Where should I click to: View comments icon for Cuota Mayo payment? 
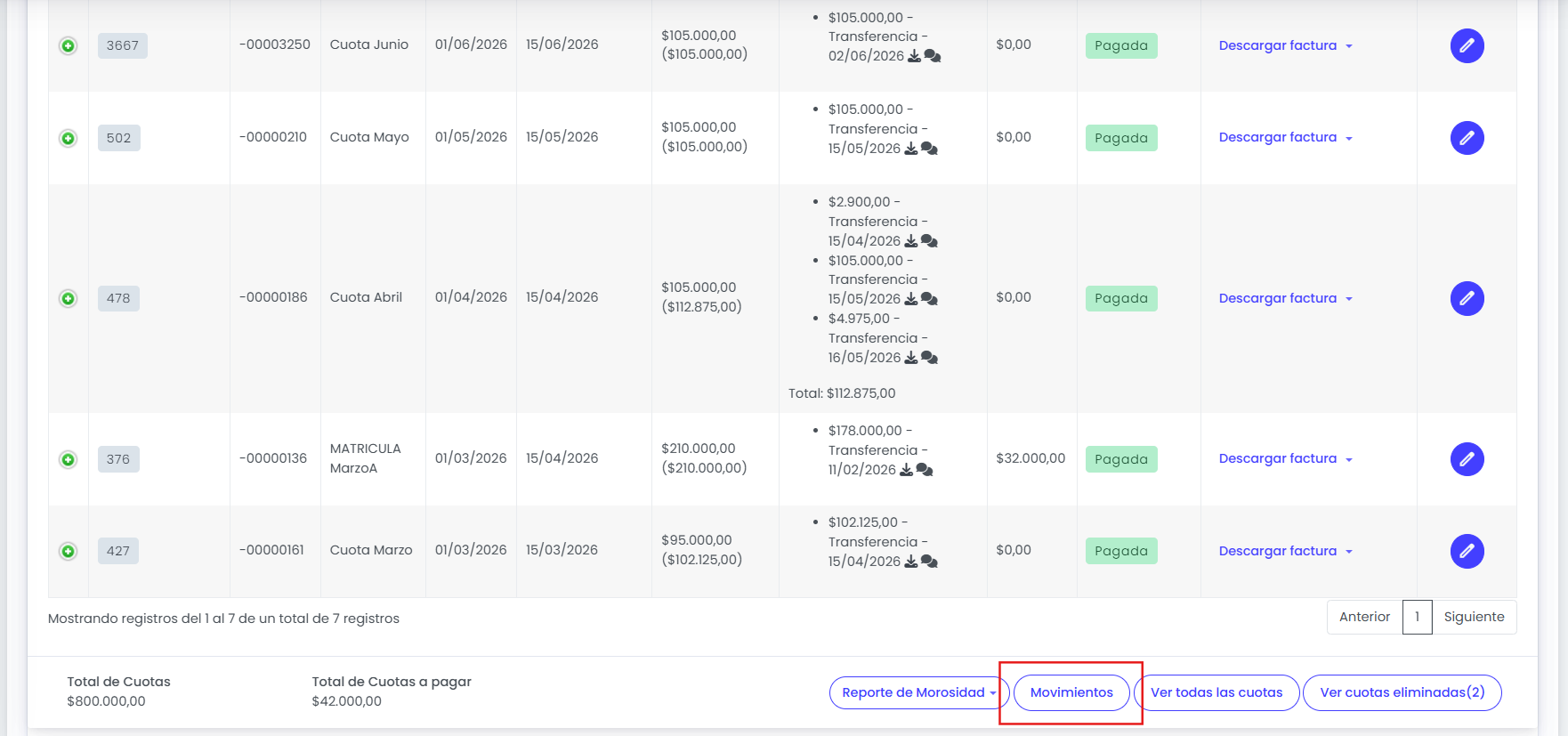click(x=929, y=149)
